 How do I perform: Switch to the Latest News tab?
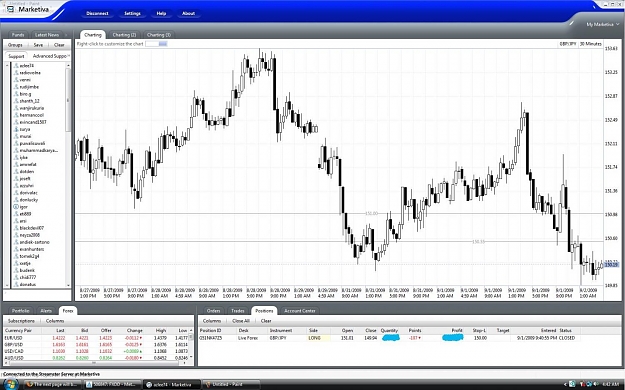pyautogui.click(x=47, y=35)
